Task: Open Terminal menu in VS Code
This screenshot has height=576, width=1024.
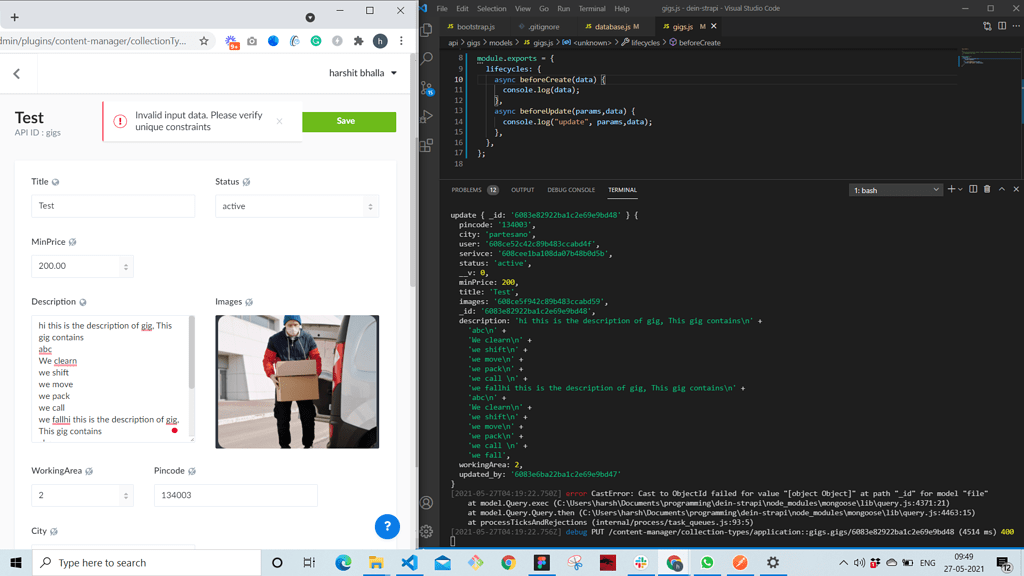Action: coord(592,8)
